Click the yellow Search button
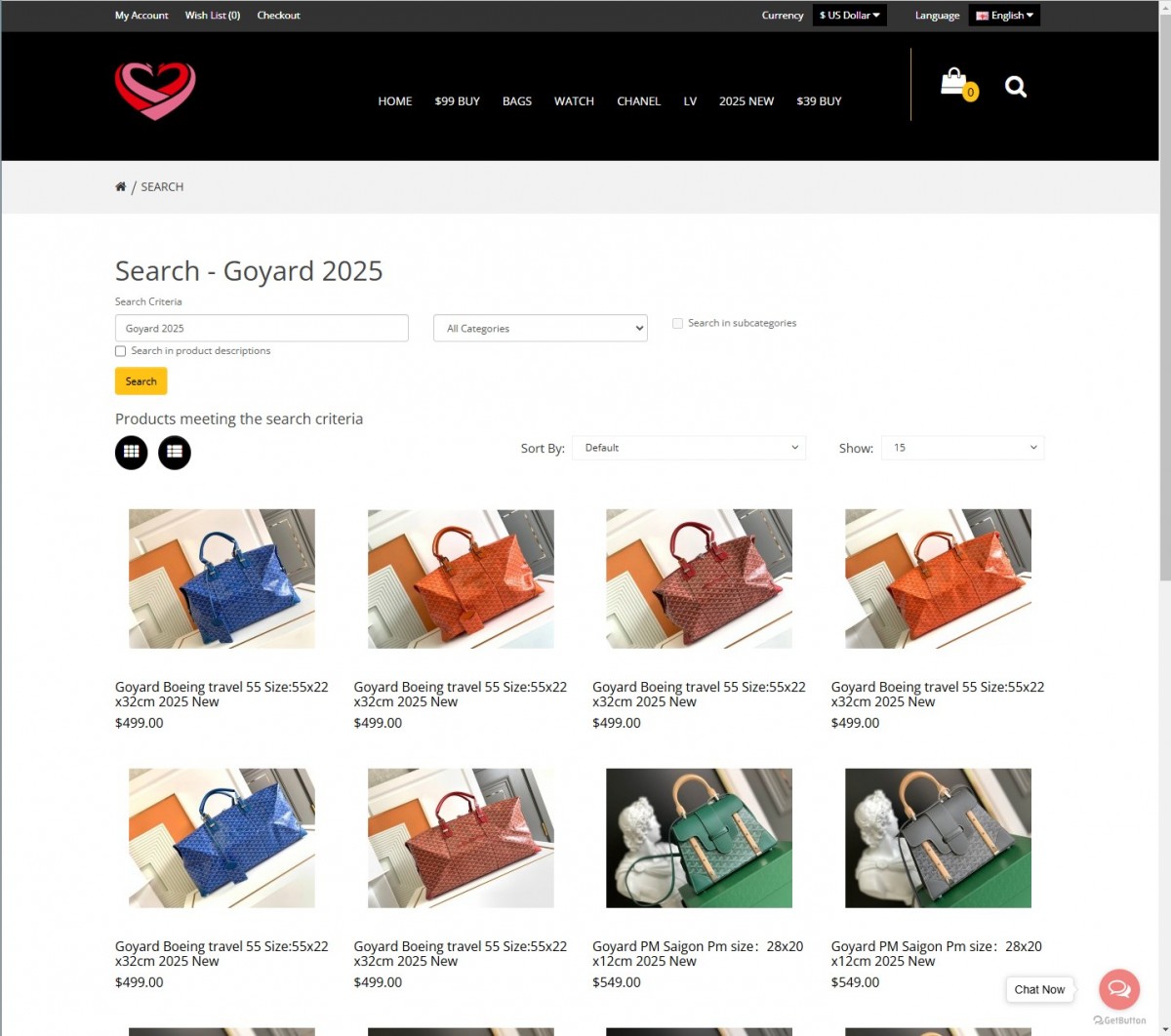Screen dimensions: 1171x1036 click(x=141, y=381)
